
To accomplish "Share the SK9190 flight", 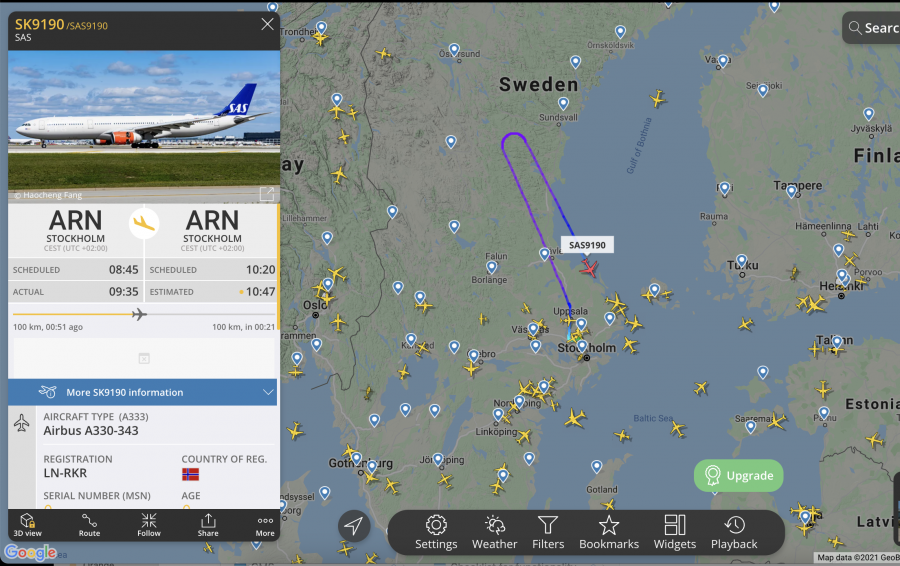I will (208, 525).
